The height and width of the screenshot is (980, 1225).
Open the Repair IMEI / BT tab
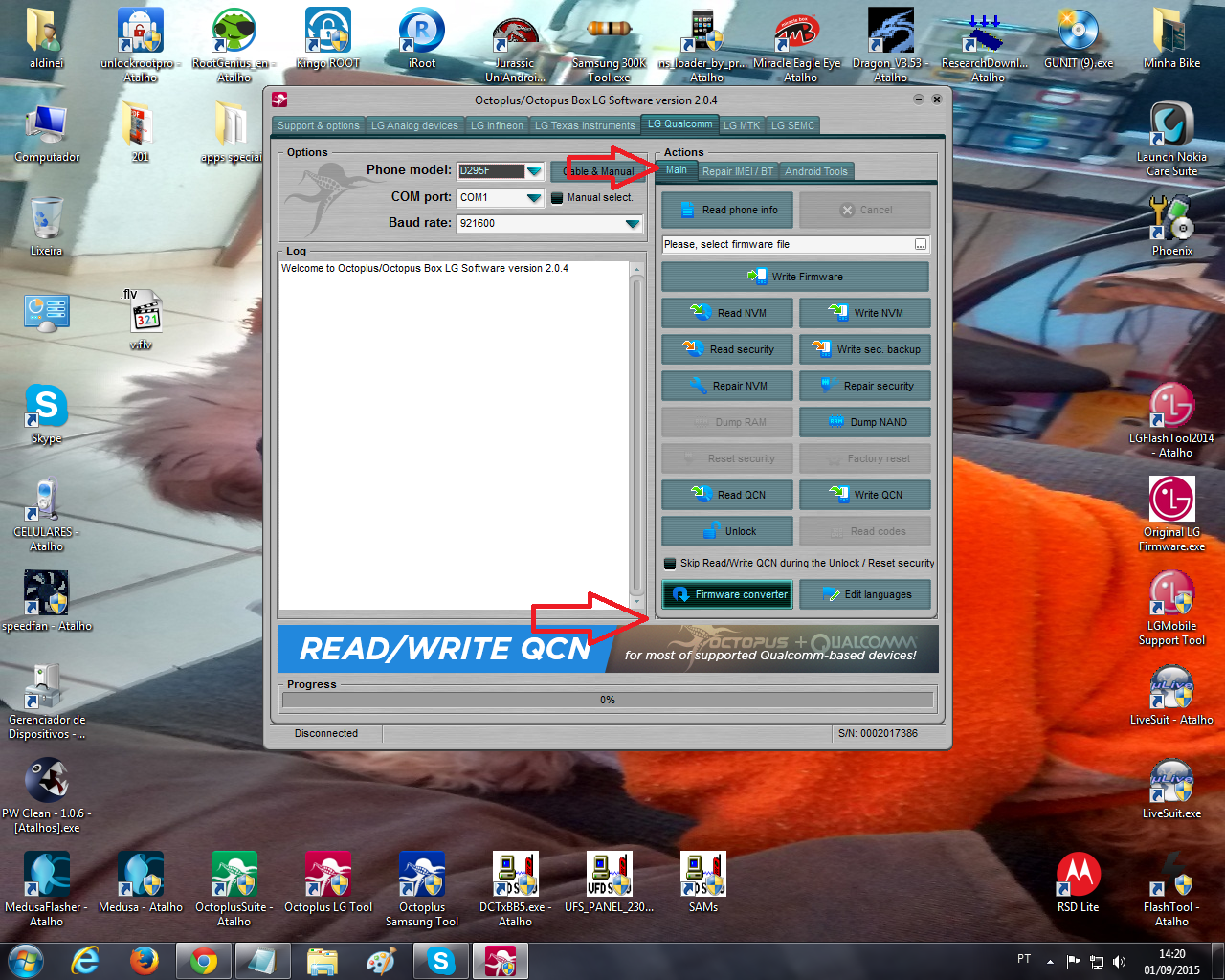738,172
